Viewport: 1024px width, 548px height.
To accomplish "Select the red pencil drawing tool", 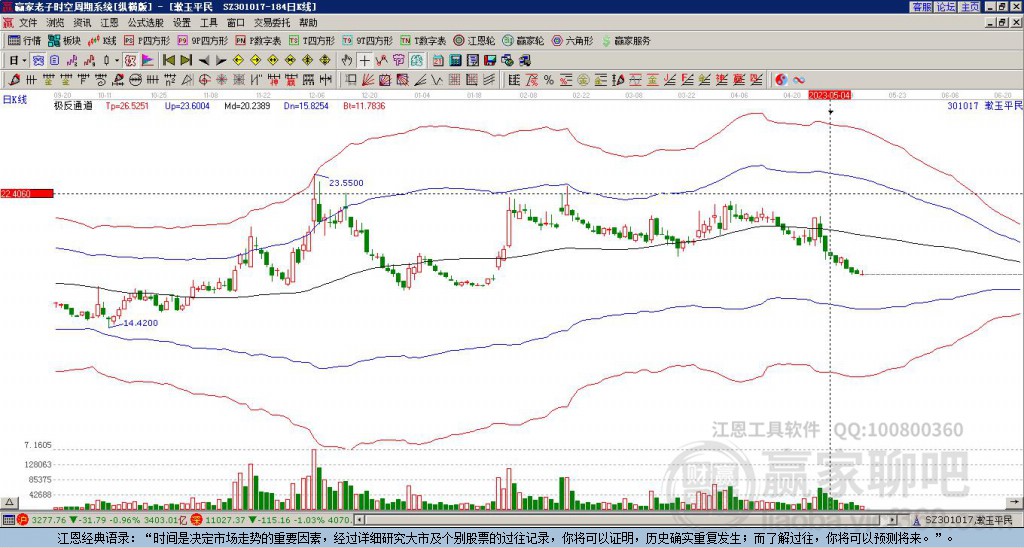I will pos(14,80).
